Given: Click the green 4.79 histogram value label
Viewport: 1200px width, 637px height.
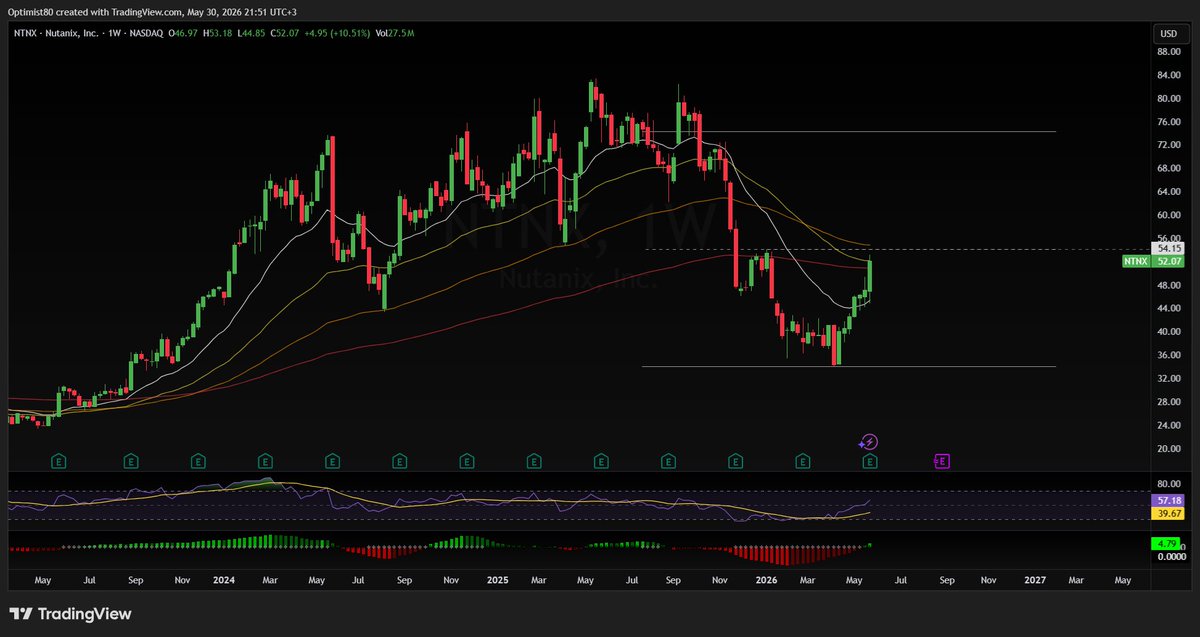Looking at the screenshot, I should (1166, 544).
